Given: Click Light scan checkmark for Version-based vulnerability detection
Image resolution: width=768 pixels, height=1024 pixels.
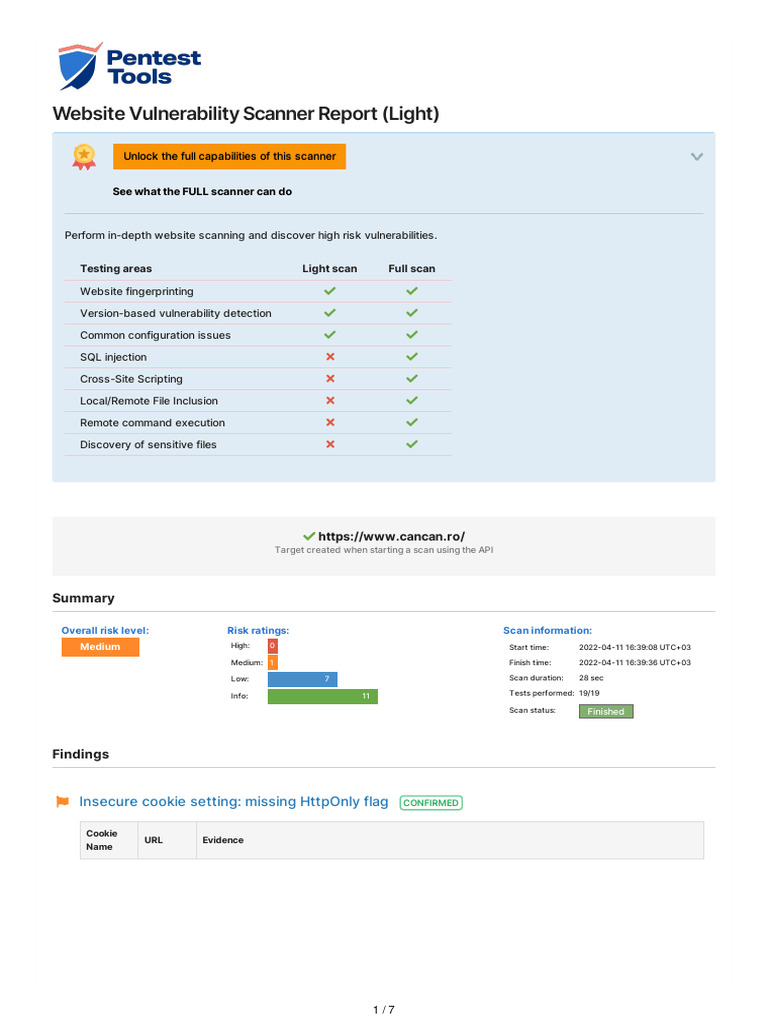Looking at the screenshot, I should pos(330,313).
